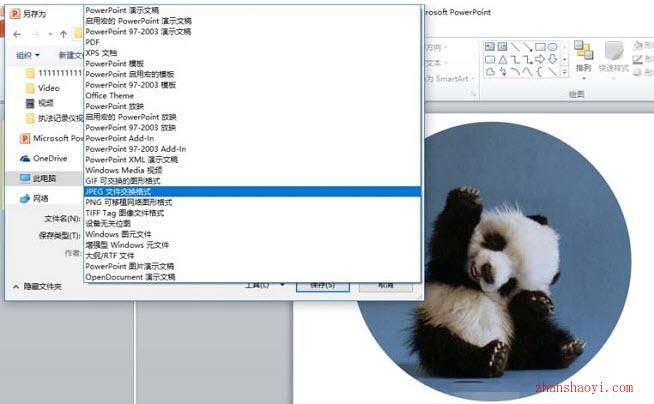Open OneDrive in the navigation pane

coord(43,158)
